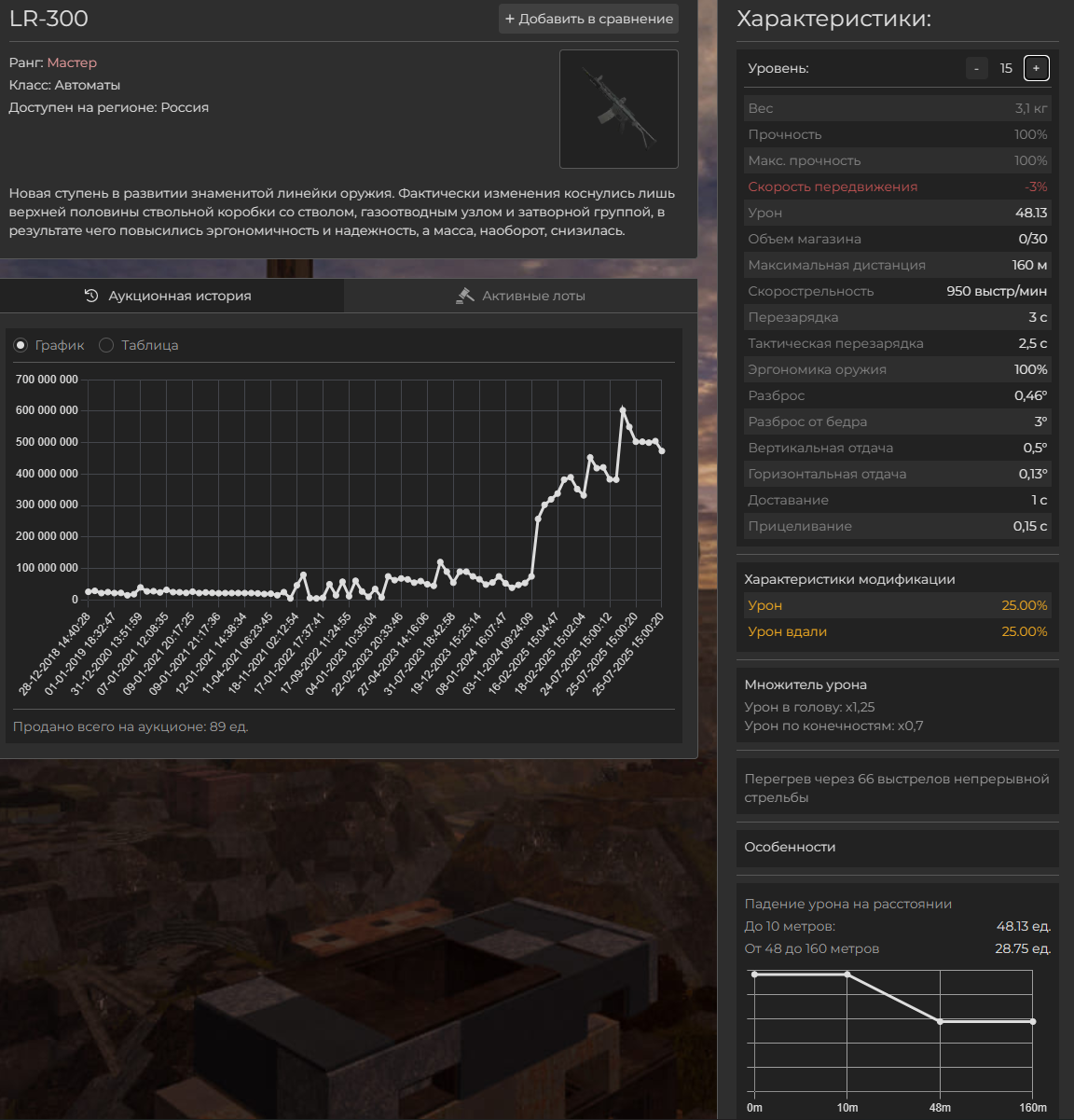Open the LR-300 weapon thumbnail image
This screenshot has width=1074, height=1120.
click(618, 109)
